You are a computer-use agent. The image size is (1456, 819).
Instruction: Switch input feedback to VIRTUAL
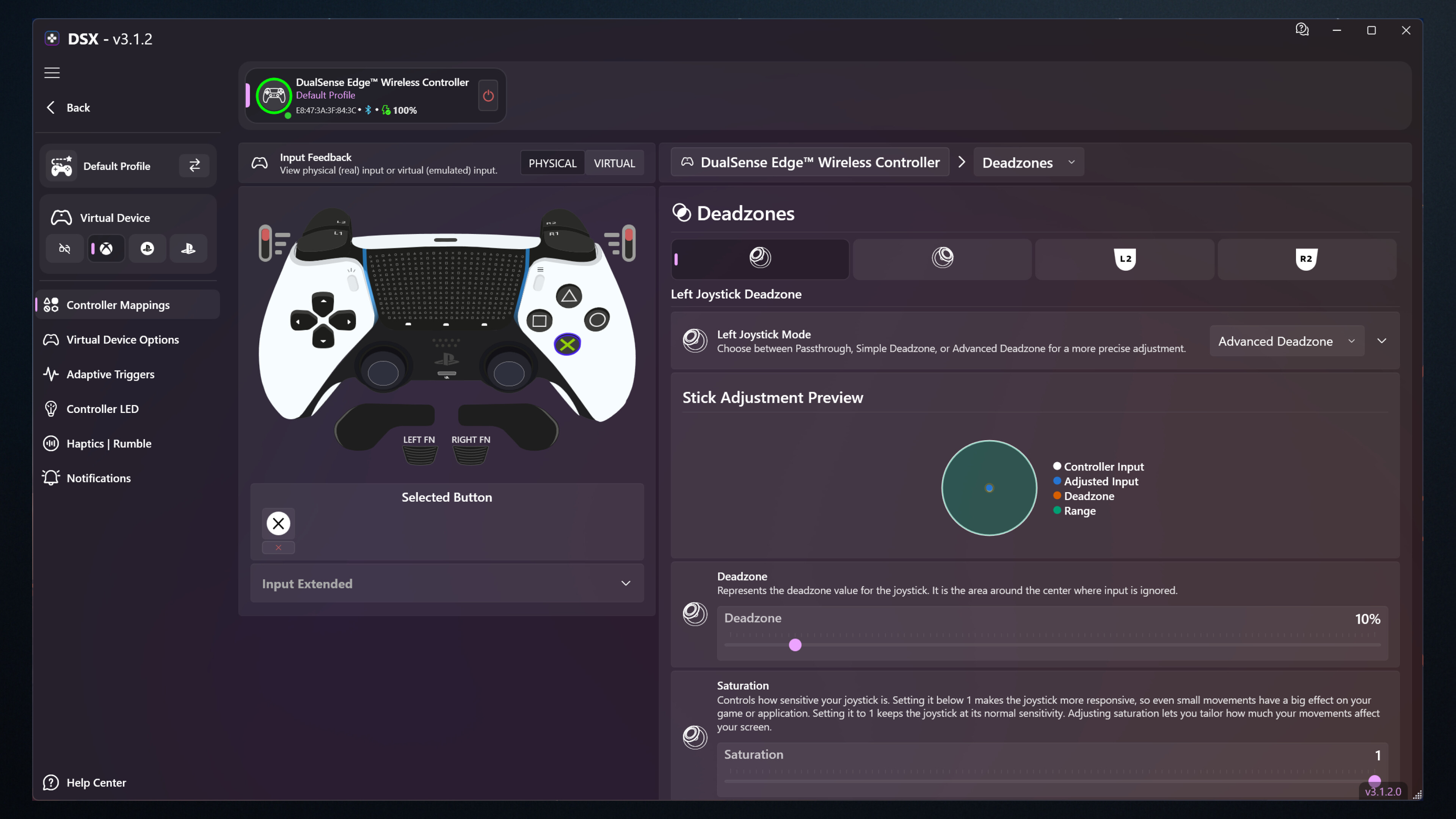[x=614, y=163]
